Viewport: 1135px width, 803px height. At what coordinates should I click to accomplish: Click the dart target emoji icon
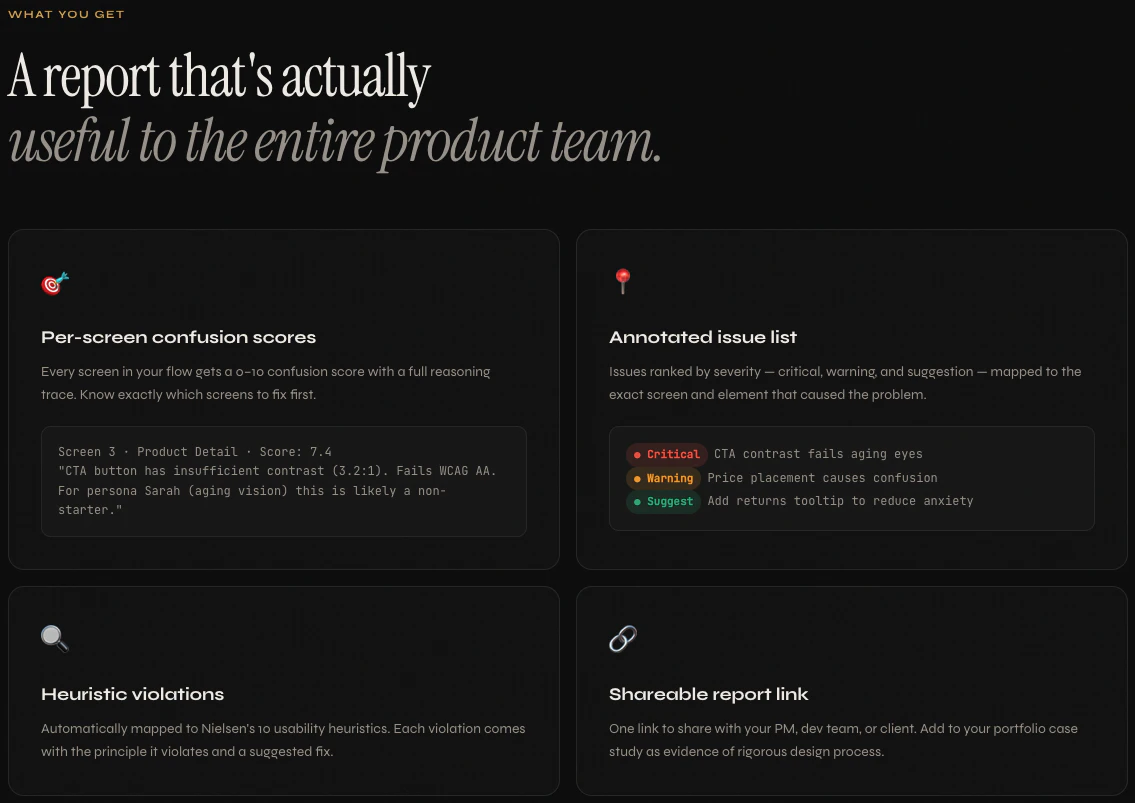coord(55,283)
